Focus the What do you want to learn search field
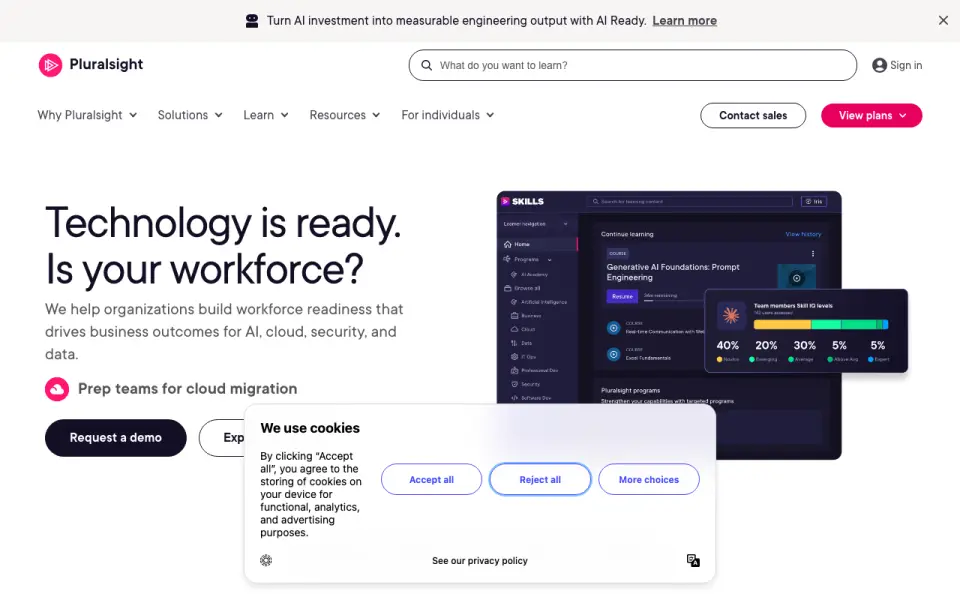This screenshot has height=600, width=960. click(632, 66)
